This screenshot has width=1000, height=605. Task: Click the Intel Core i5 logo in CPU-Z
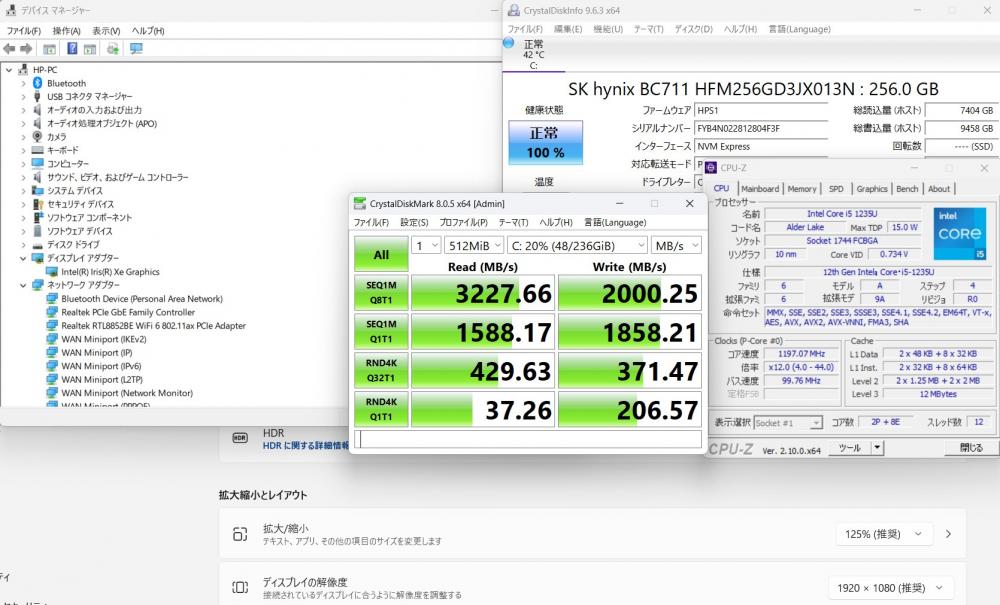[960, 233]
